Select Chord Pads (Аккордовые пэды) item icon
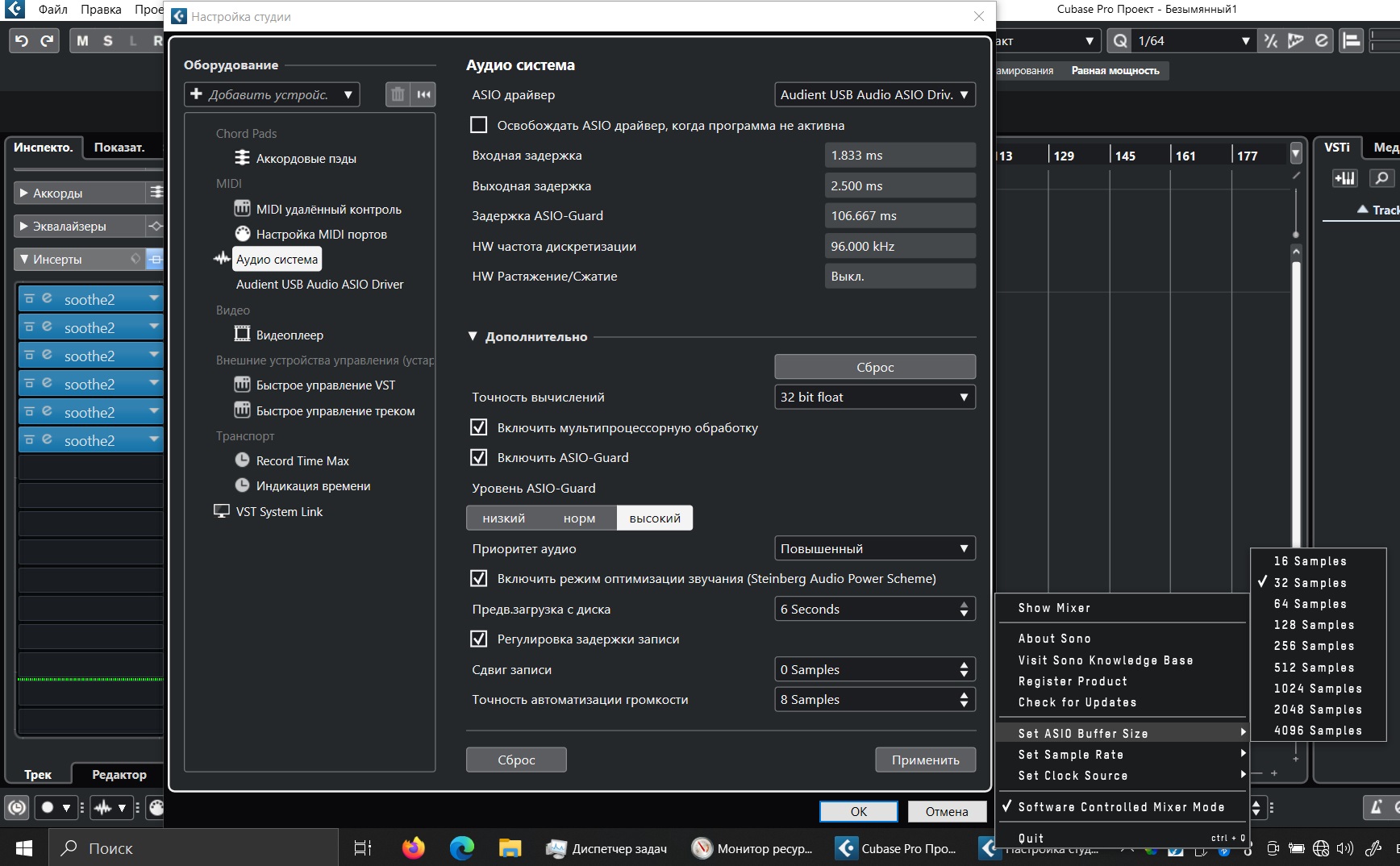 click(242, 158)
